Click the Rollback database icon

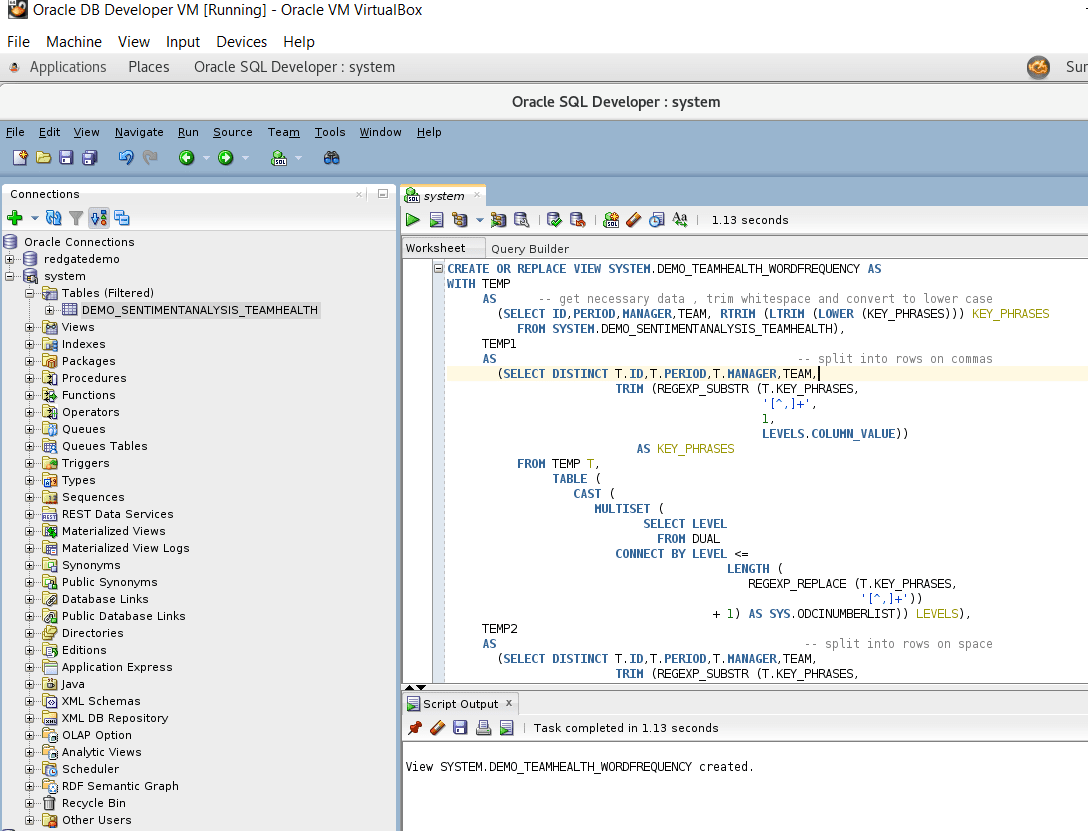point(577,220)
